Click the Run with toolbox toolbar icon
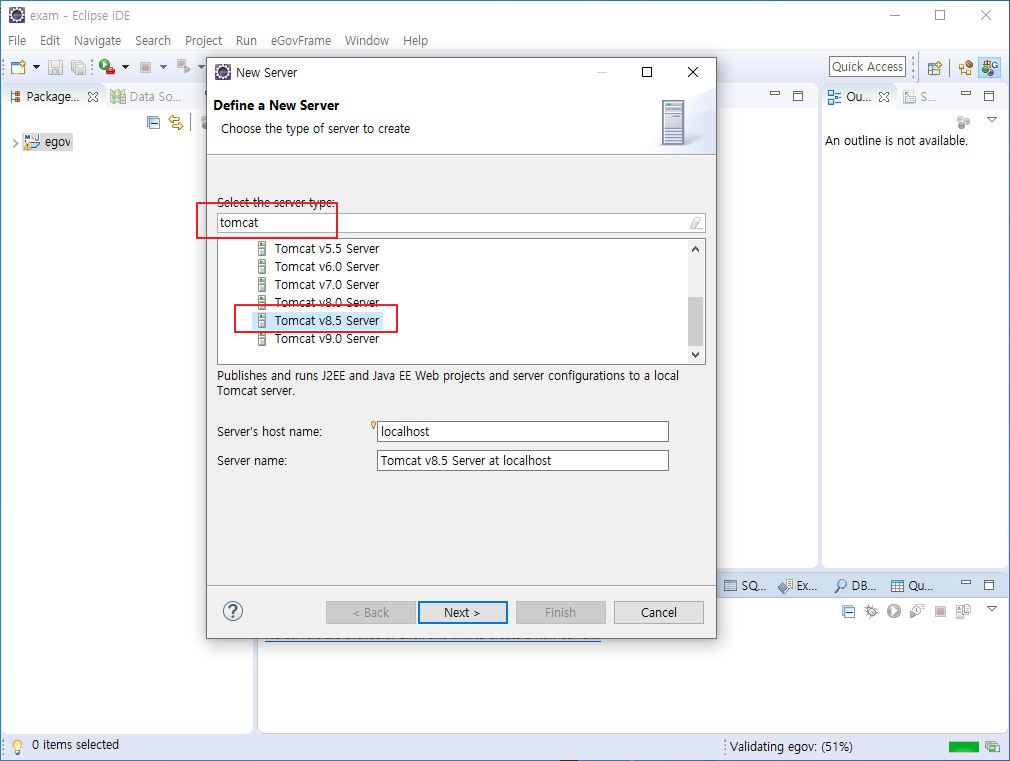The width and height of the screenshot is (1010, 761). pyautogui.click(x=107, y=67)
